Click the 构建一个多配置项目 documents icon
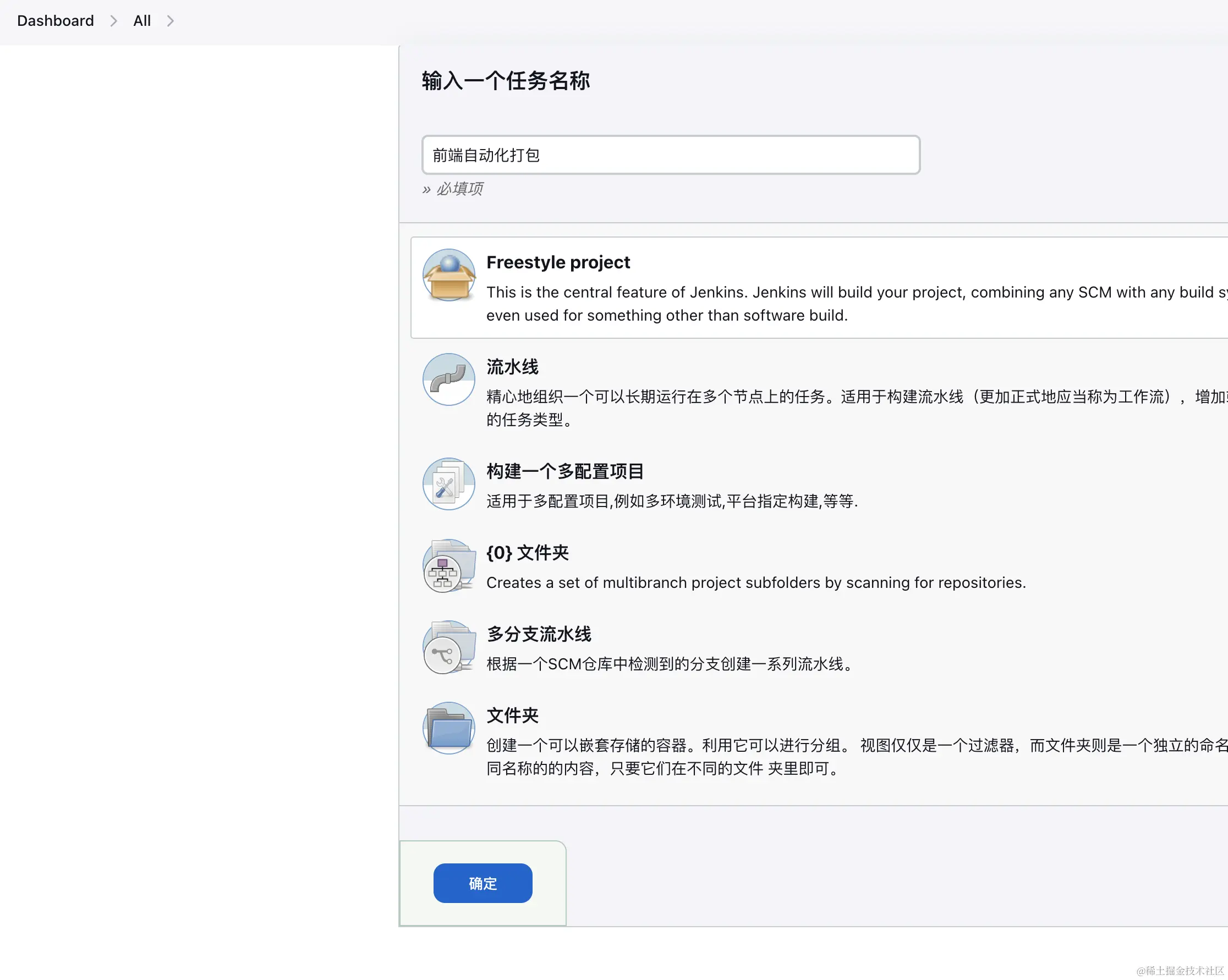This screenshot has height=980, width=1228. (448, 484)
